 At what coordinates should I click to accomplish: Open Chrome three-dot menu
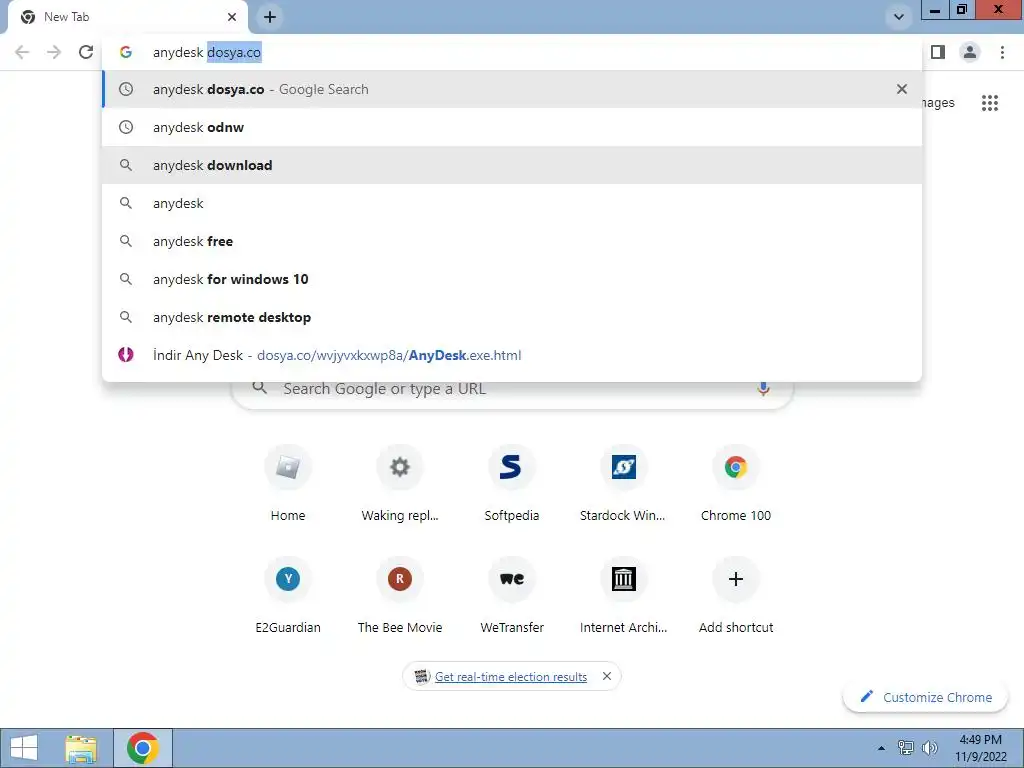(x=1002, y=52)
